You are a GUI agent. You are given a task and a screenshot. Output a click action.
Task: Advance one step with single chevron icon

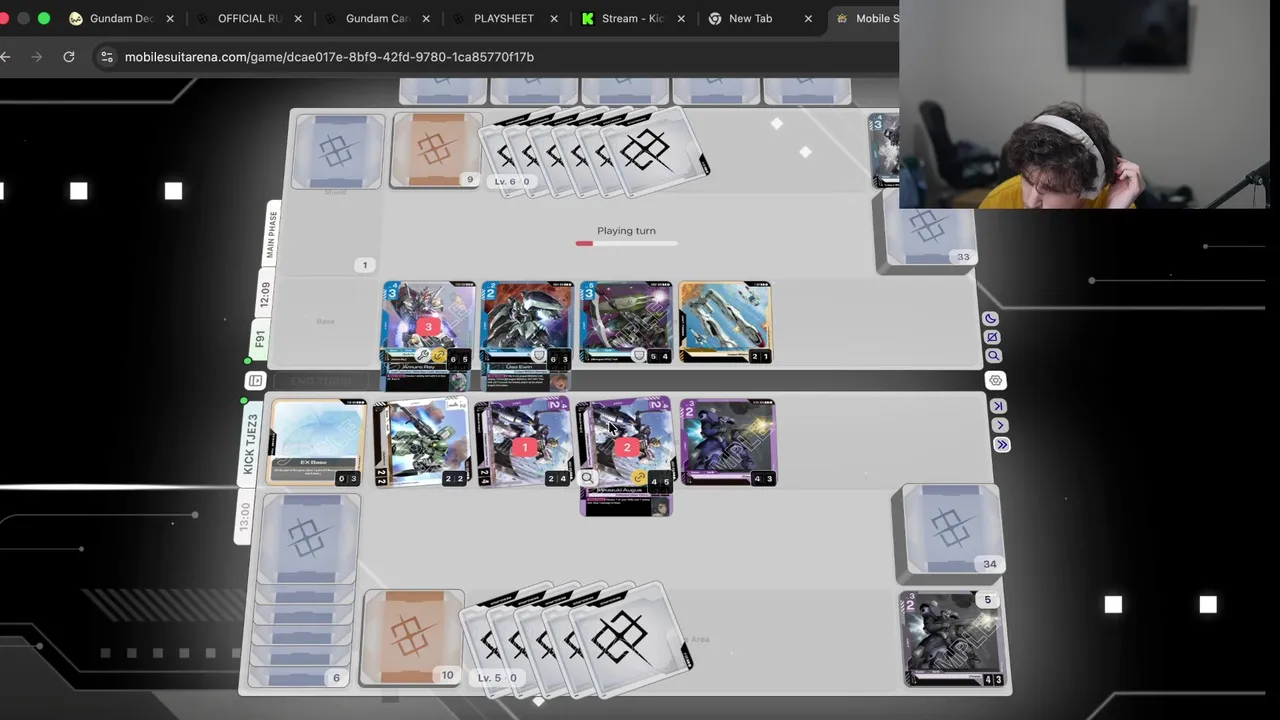1000,425
